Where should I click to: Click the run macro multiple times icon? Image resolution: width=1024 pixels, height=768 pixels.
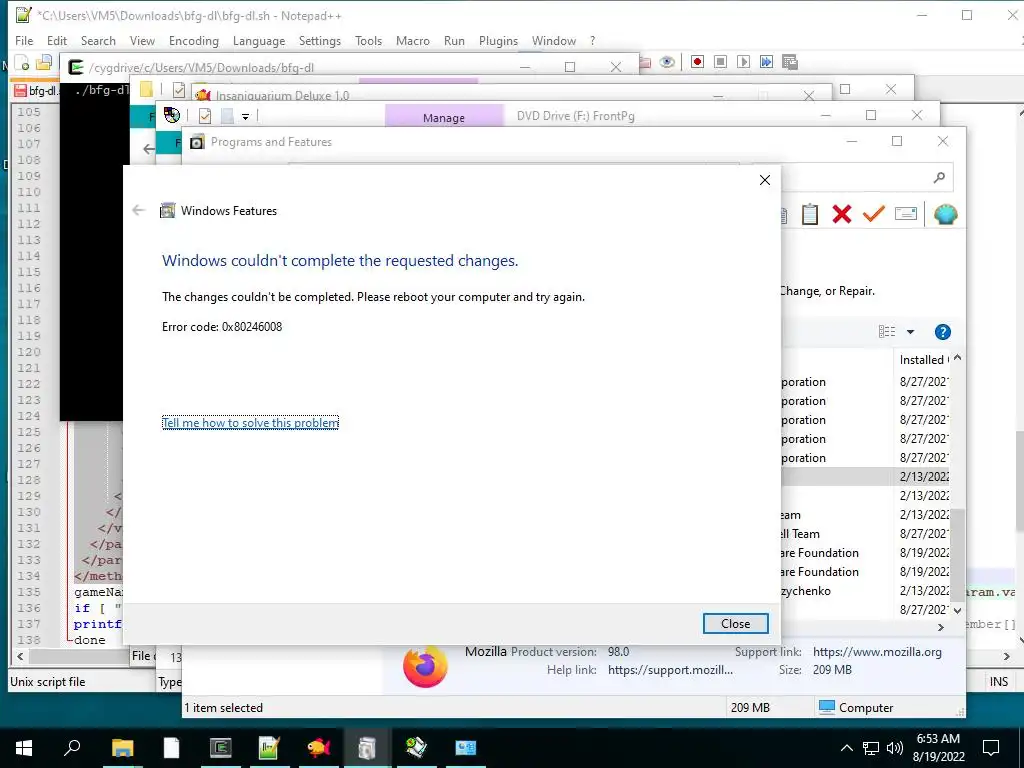pyautogui.click(x=766, y=61)
